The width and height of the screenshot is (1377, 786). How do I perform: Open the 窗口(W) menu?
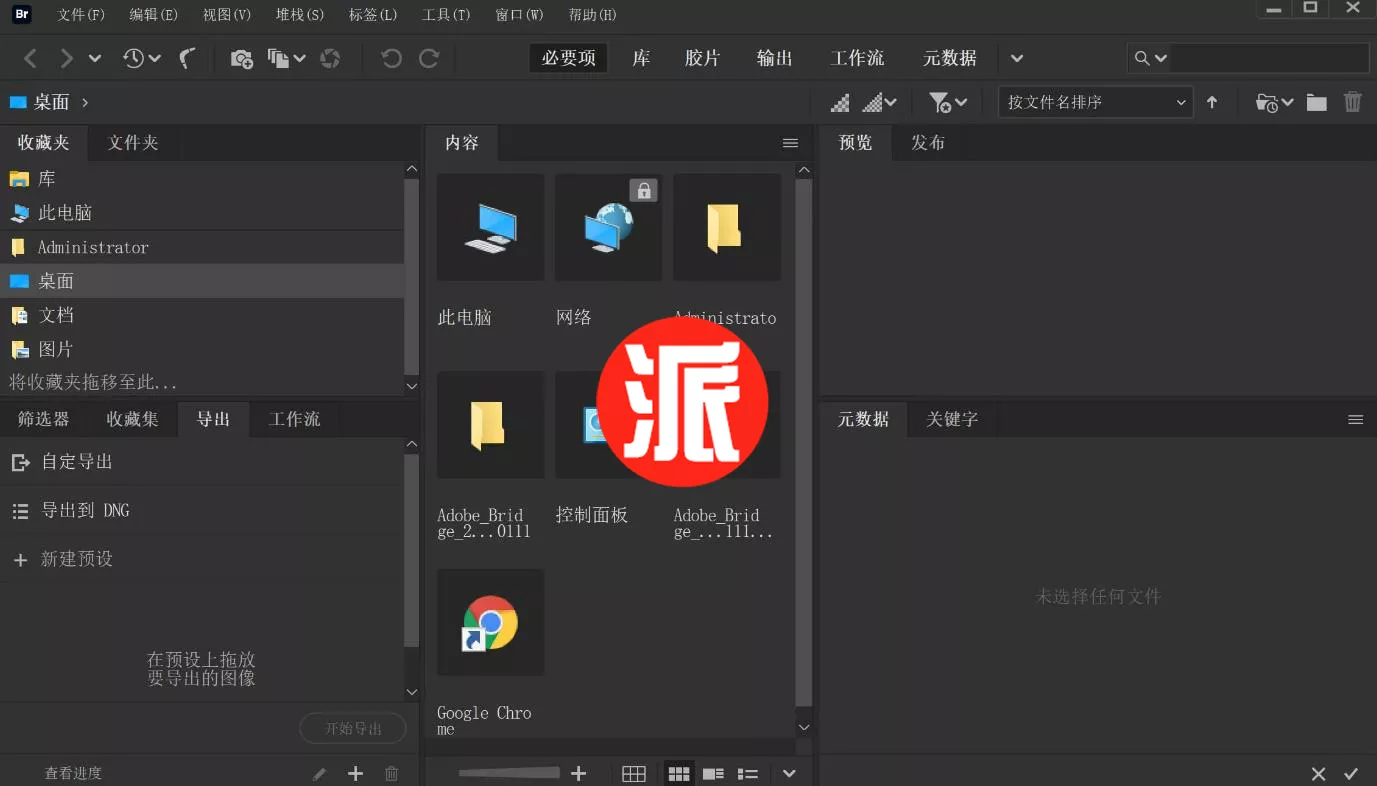click(519, 15)
